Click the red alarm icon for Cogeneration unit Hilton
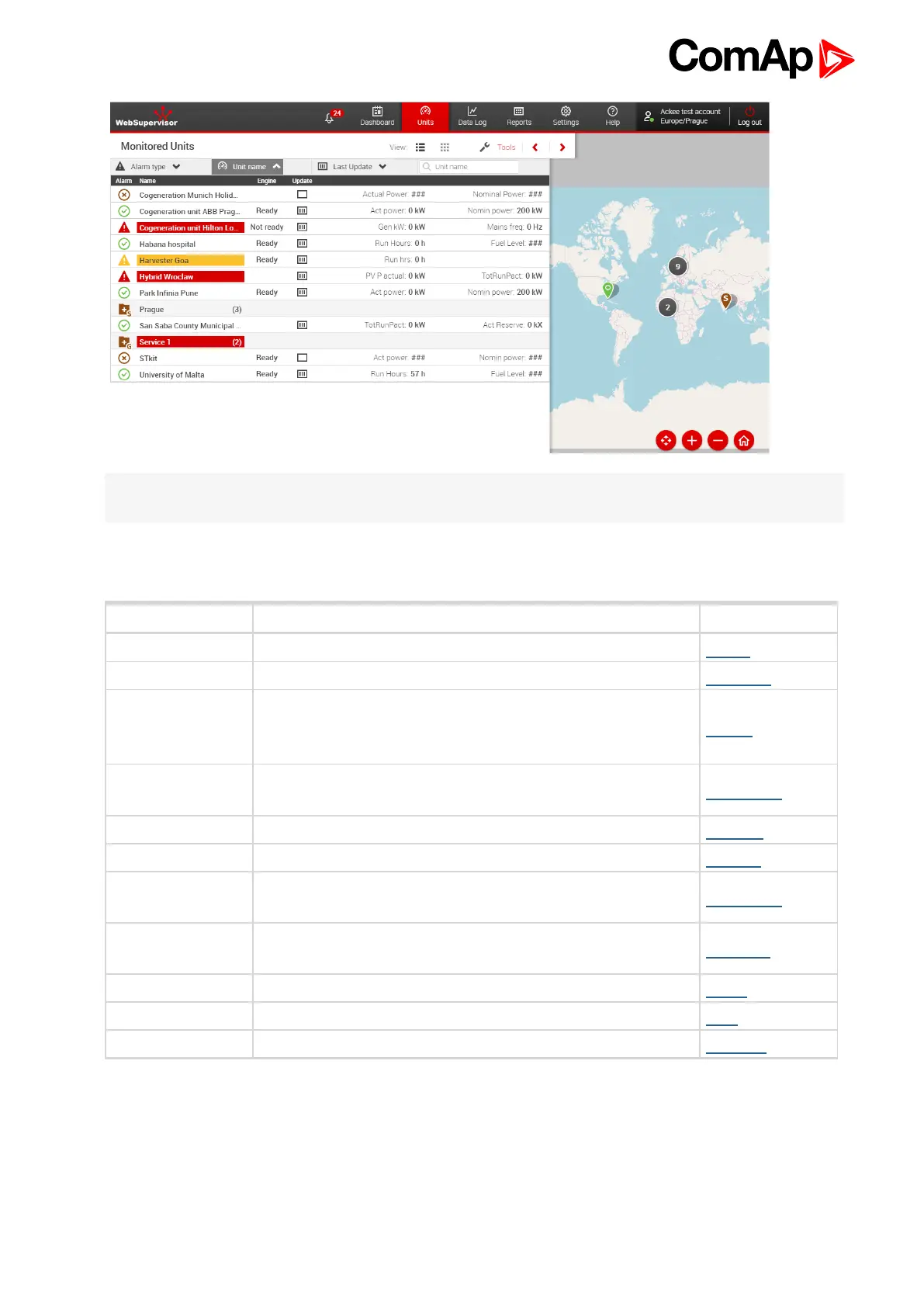 [x=124, y=227]
